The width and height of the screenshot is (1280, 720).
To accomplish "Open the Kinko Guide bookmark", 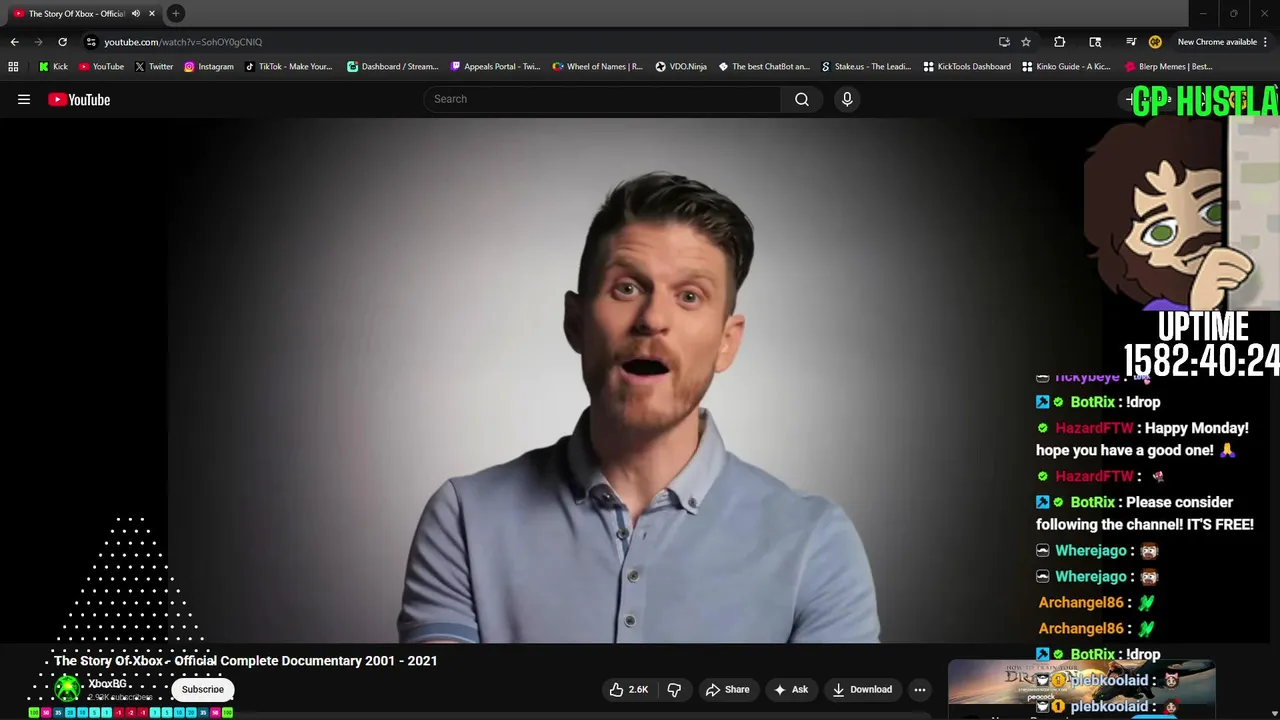I will [x=1067, y=66].
